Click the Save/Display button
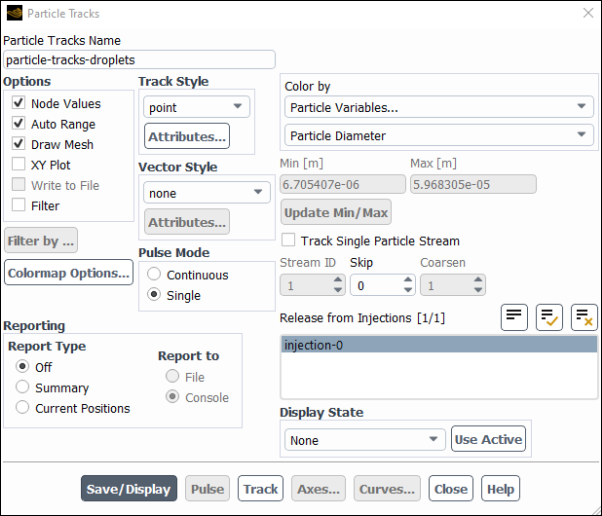This screenshot has height=516, width=602. click(129, 488)
